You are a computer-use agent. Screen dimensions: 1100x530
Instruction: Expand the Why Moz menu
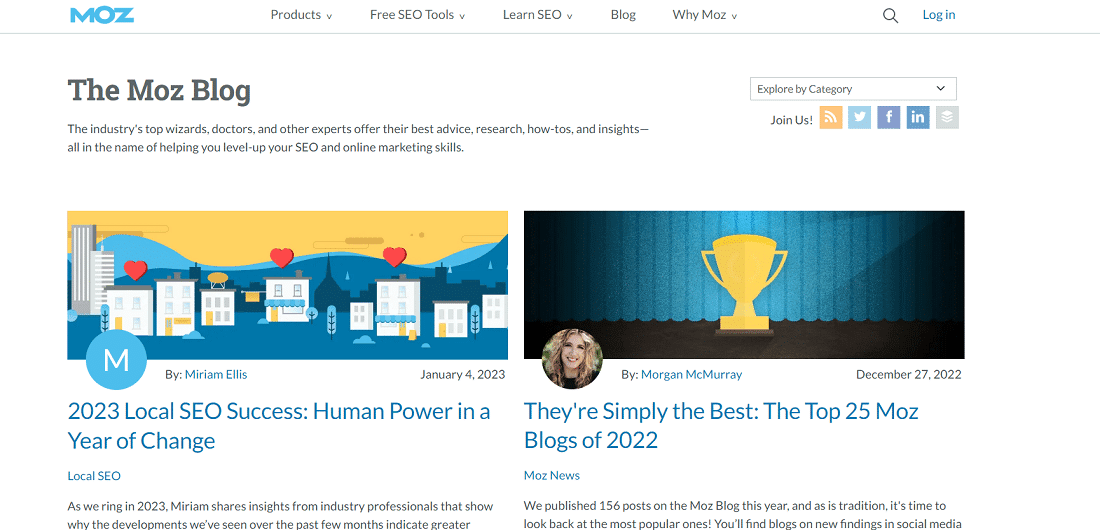tap(704, 15)
